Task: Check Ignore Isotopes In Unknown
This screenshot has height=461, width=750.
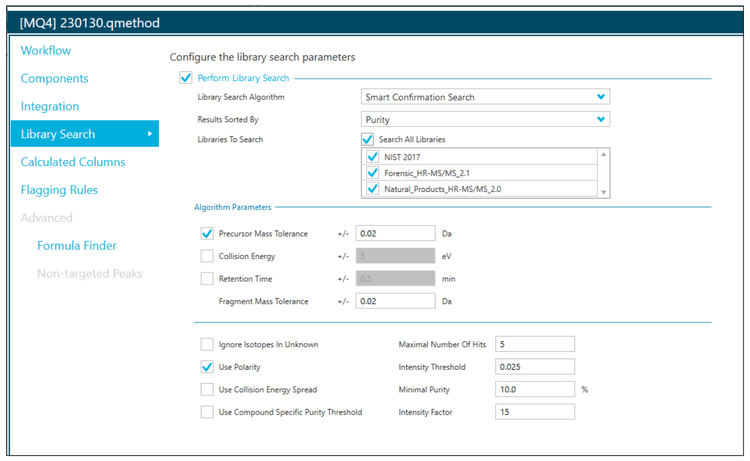Action: pos(207,344)
